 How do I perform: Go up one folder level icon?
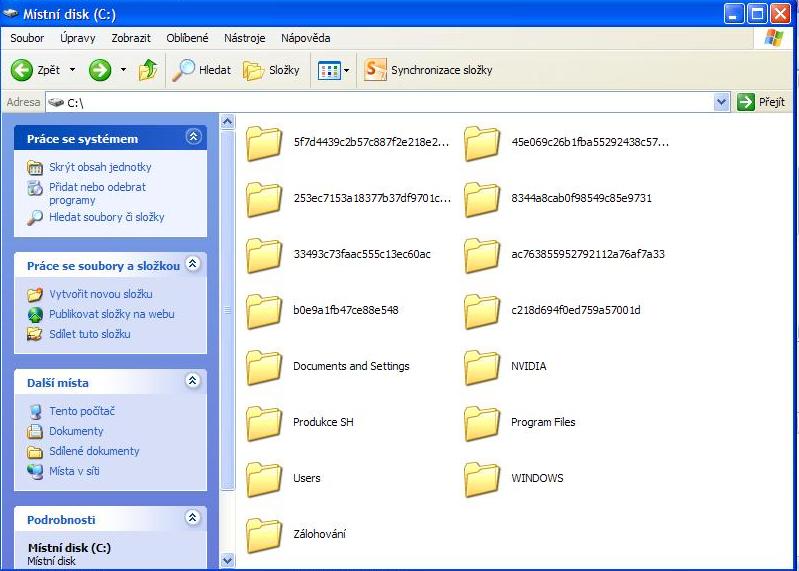tap(148, 70)
